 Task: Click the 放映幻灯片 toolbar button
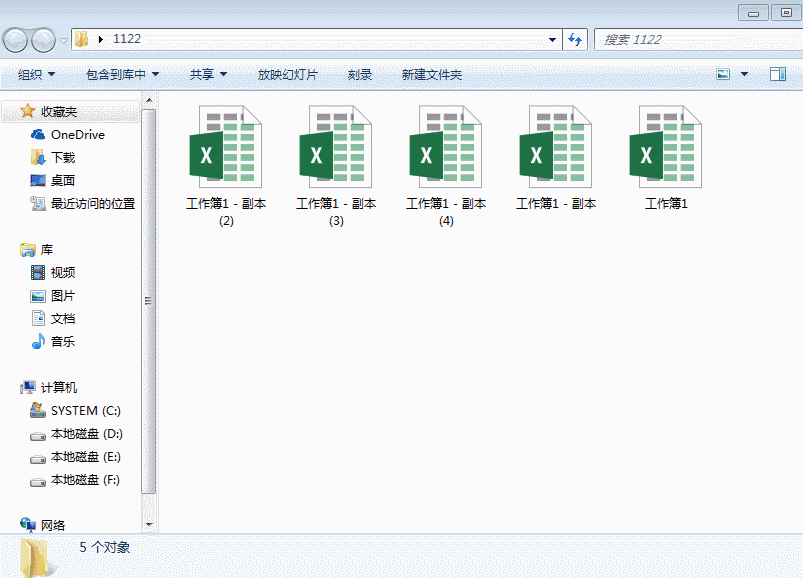[x=288, y=75]
